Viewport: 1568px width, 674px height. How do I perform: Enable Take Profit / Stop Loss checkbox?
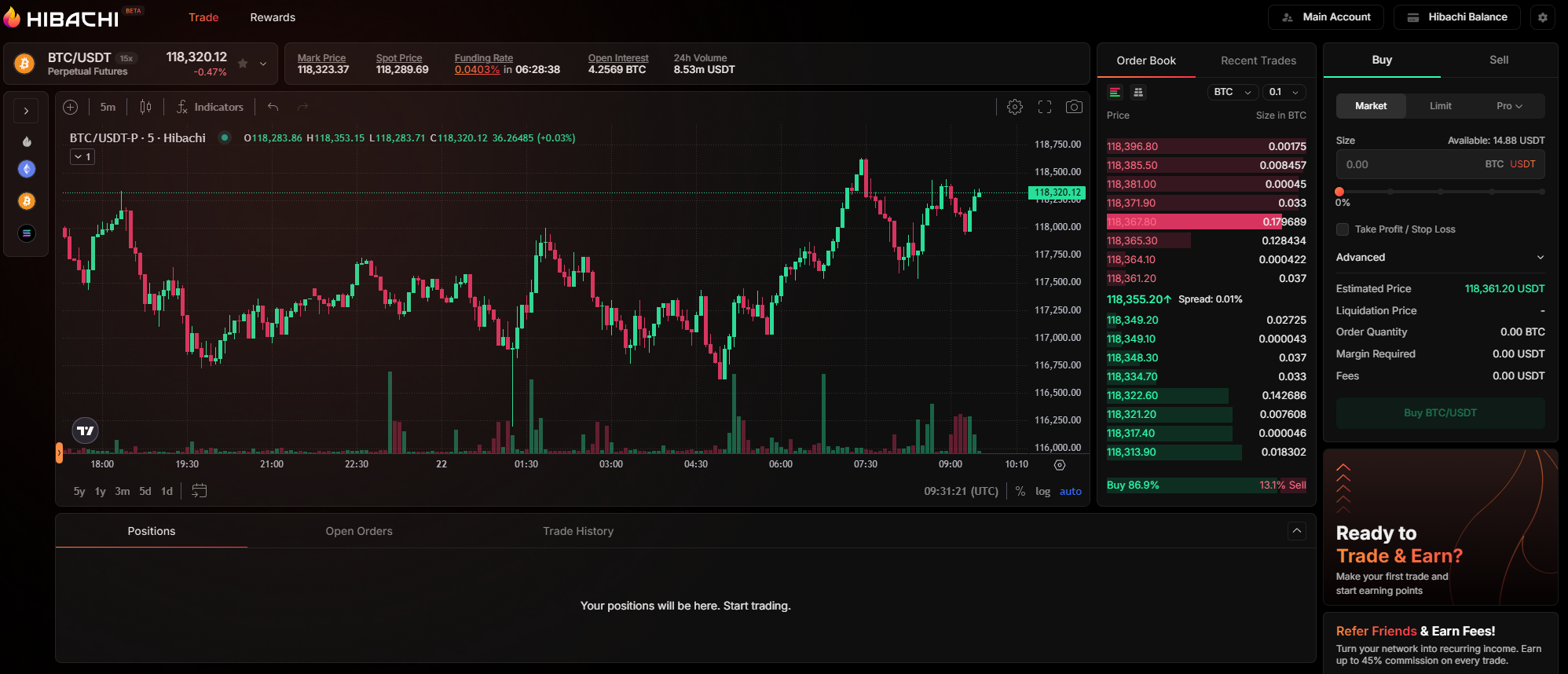(x=1343, y=229)
